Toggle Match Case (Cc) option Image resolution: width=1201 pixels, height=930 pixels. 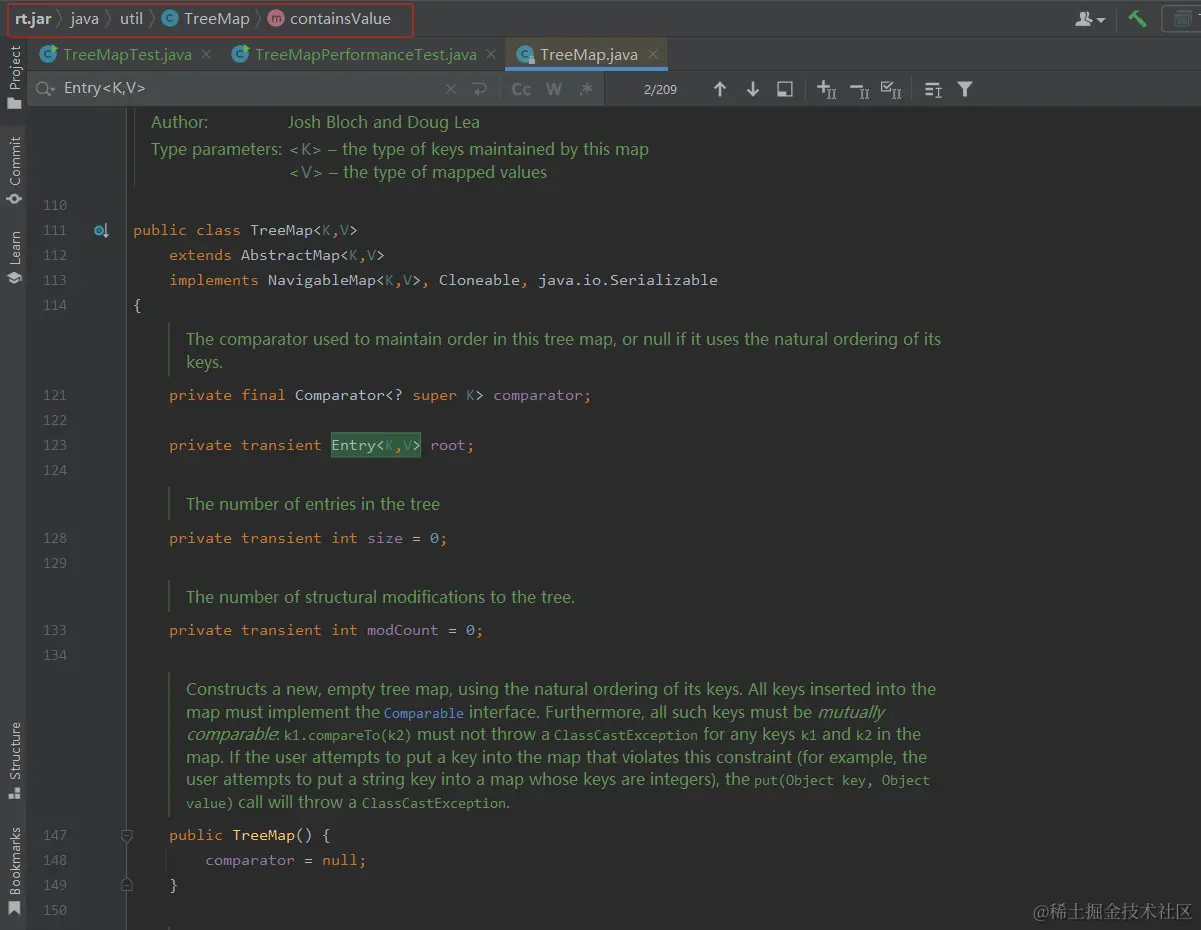pyautogui.click(x=521, y=89)
